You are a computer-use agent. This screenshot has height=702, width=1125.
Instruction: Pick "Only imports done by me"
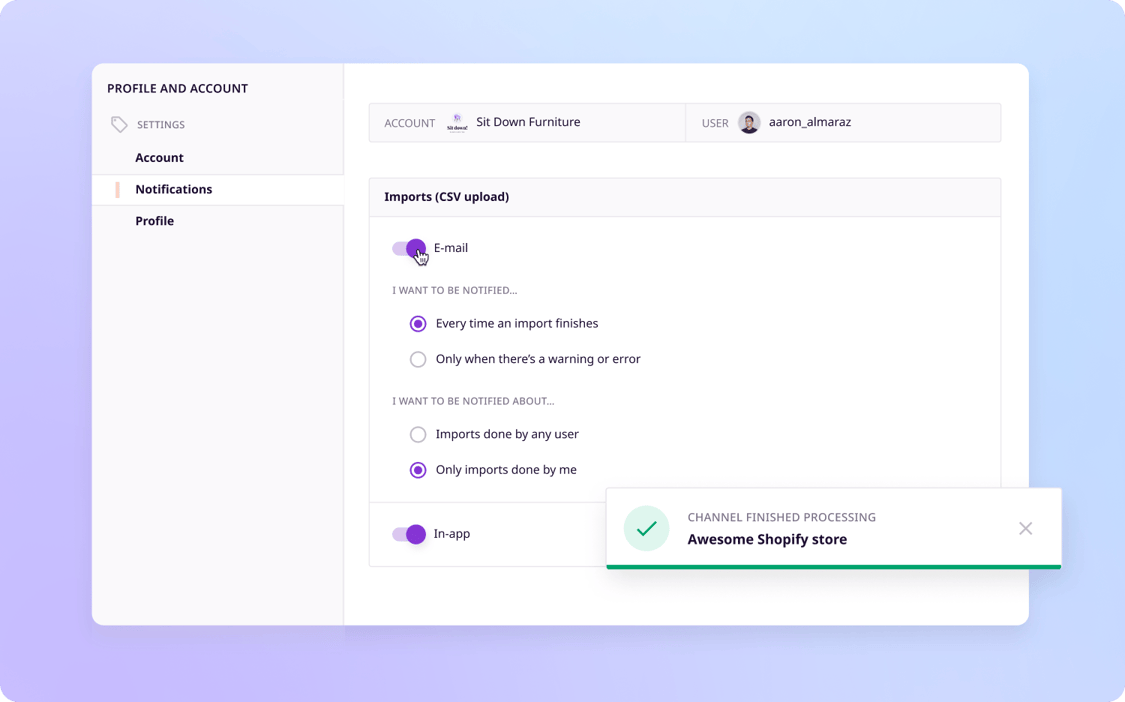point(418,470)
